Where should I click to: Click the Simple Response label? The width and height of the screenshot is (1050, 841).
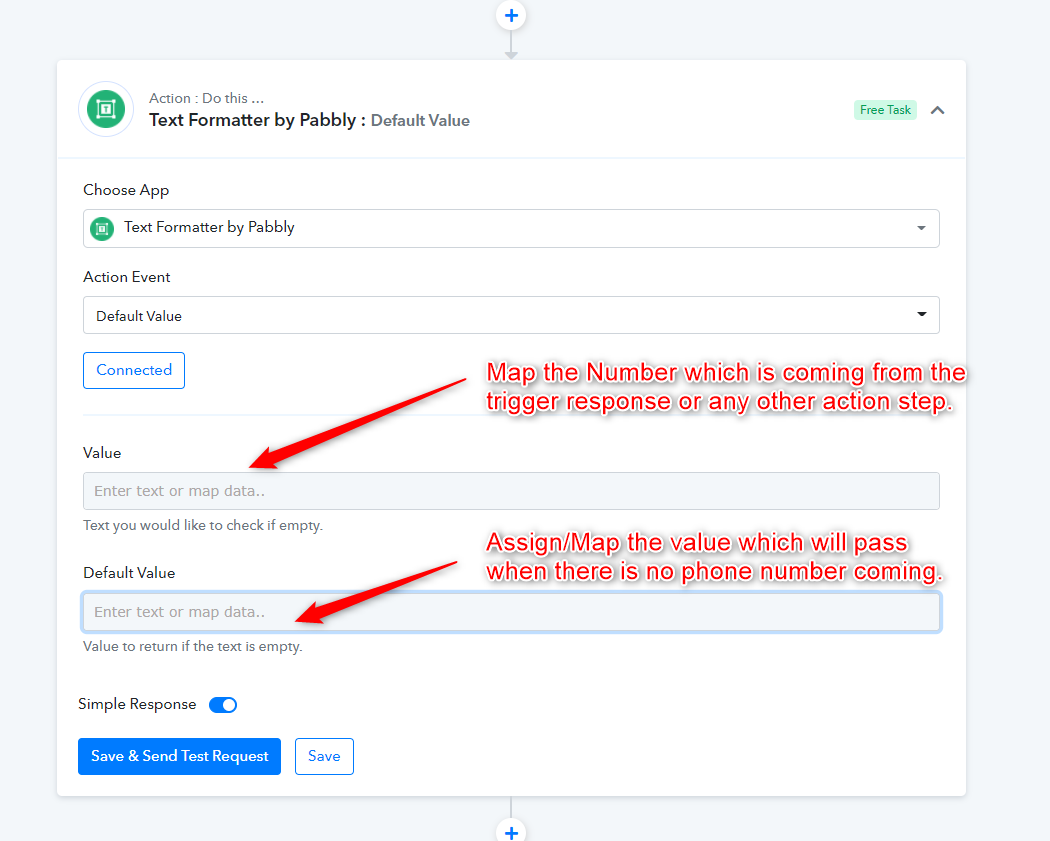click(137, 704)
